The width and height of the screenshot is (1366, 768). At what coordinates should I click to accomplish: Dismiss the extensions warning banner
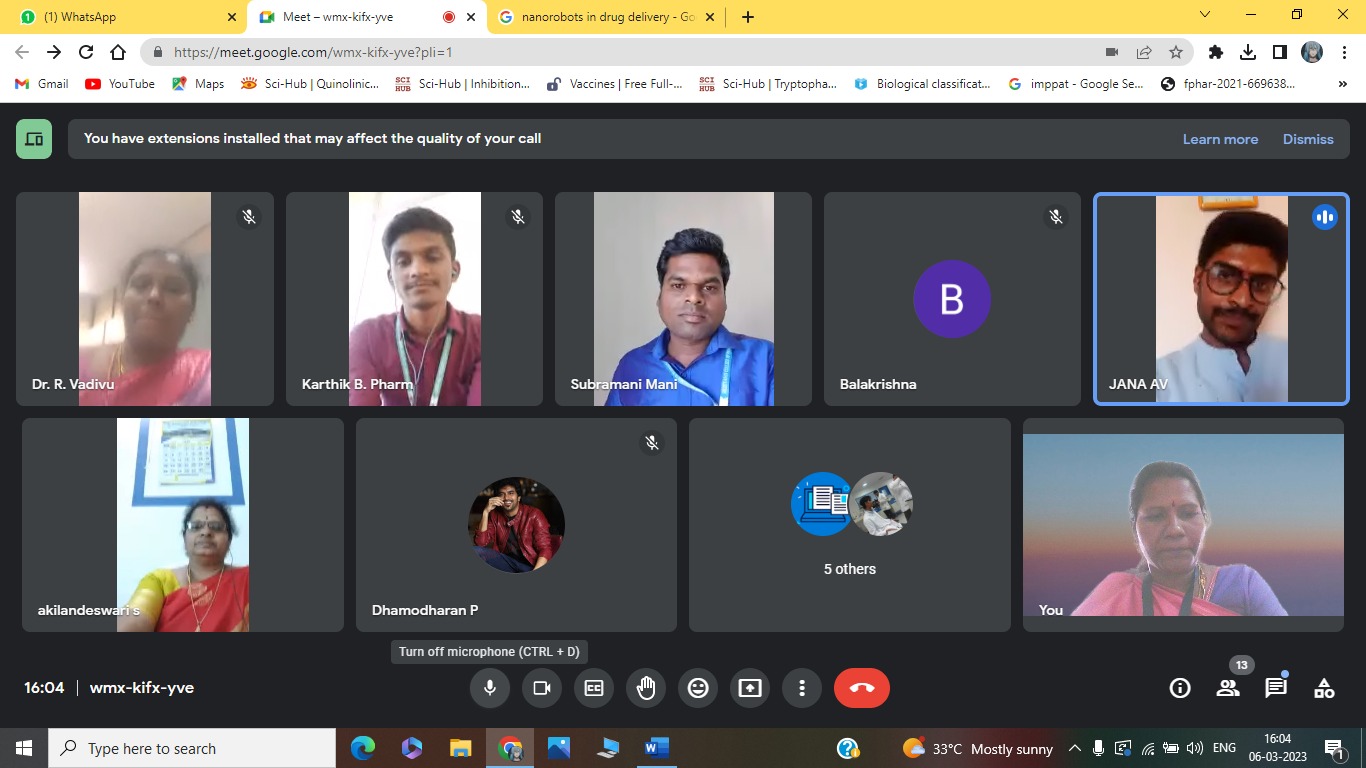coord(1308,139)
